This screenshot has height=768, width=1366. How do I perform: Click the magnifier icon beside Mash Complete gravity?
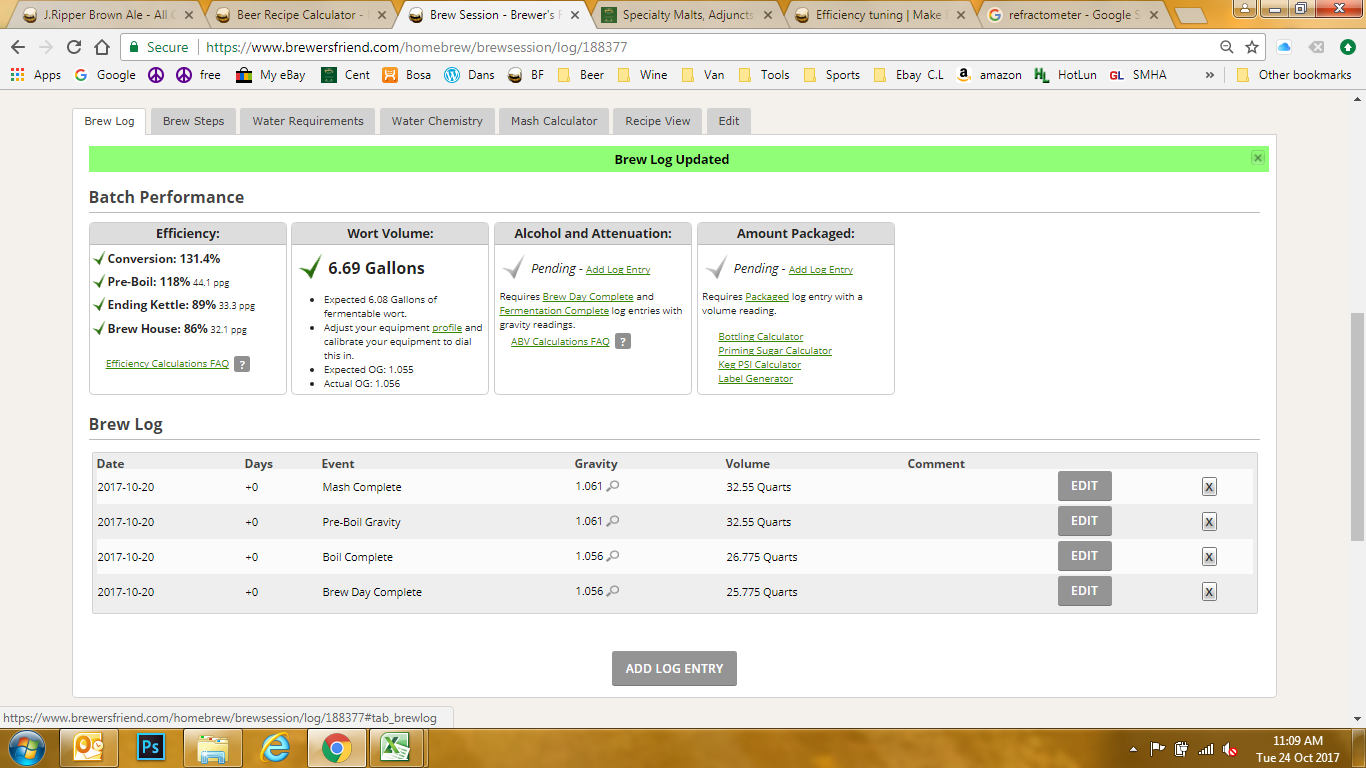point(613,487)
